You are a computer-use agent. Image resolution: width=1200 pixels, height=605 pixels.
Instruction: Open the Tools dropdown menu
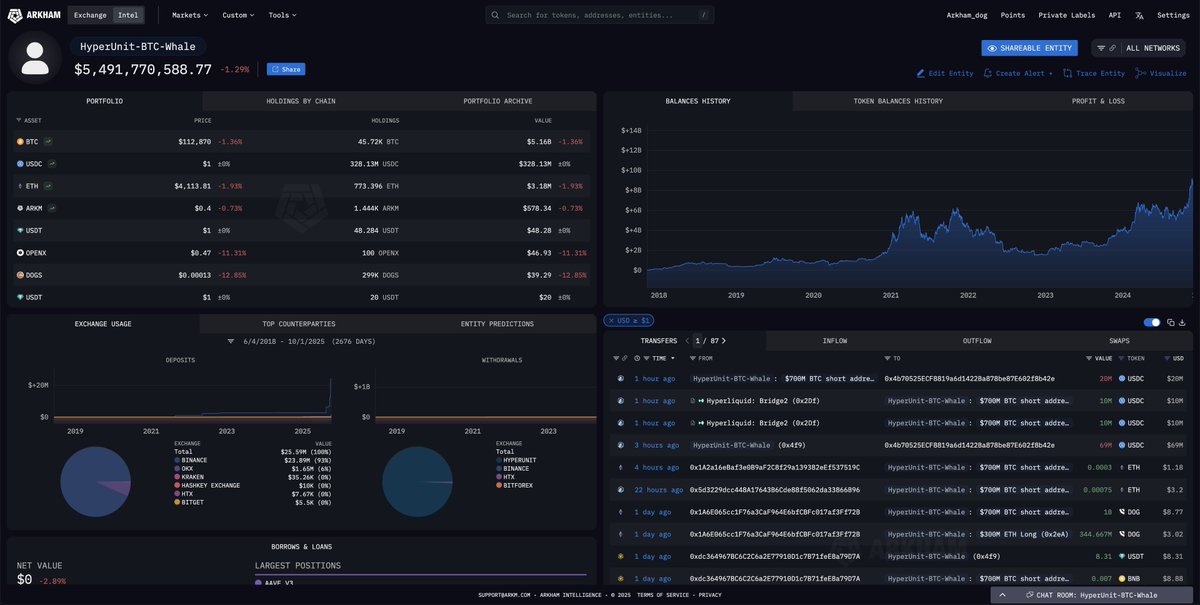[x=284, y=15]
